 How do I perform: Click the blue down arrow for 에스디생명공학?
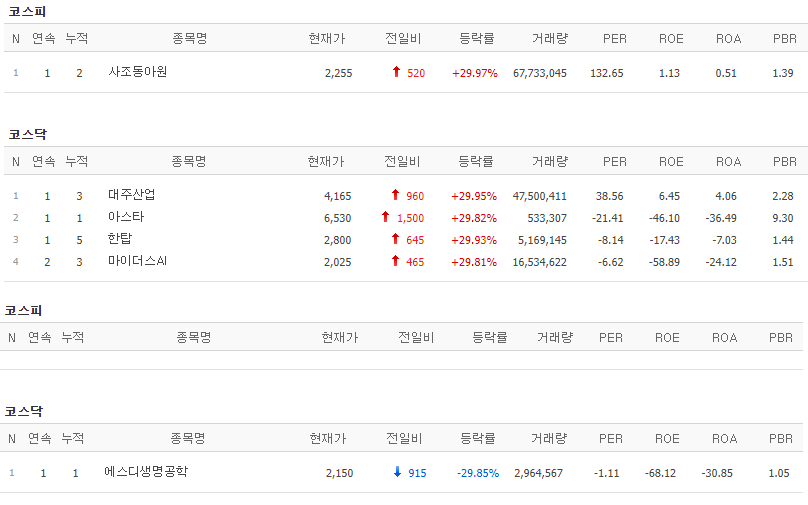[397, 471]
